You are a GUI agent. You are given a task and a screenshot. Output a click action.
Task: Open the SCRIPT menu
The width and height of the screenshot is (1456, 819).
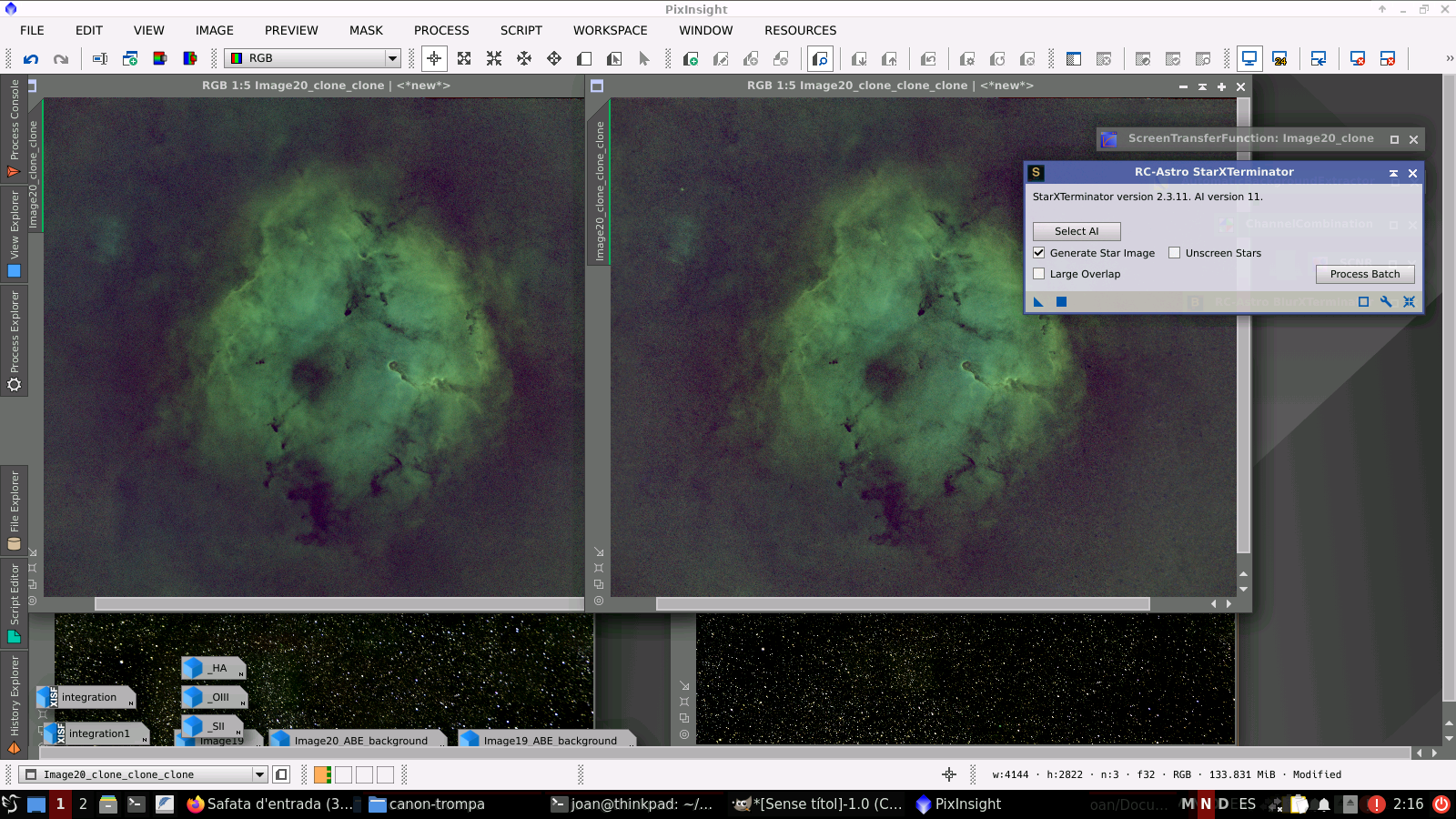click(521, 30)
